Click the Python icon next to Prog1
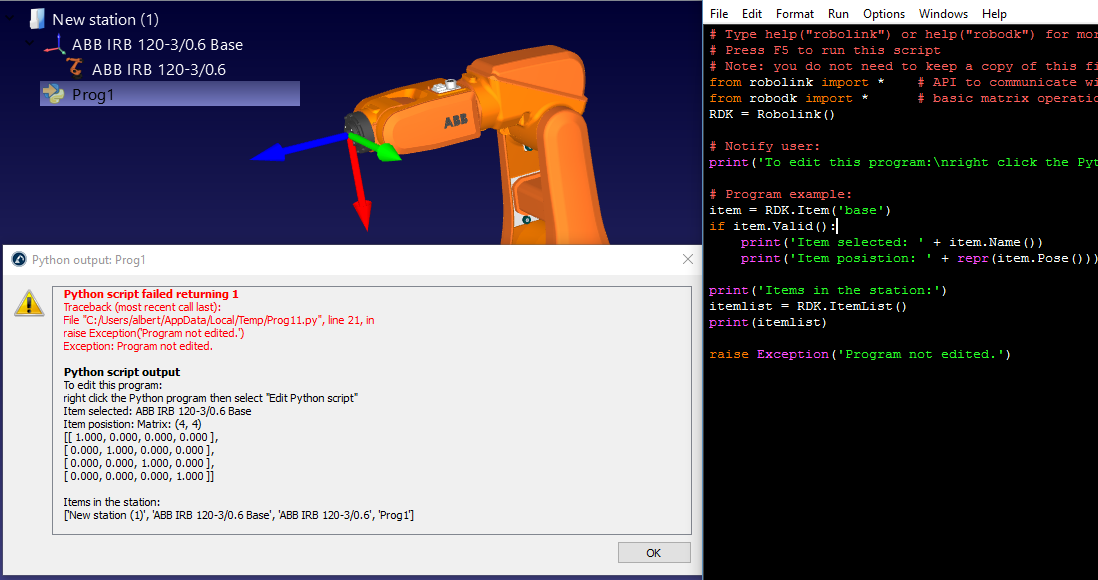 54,94
